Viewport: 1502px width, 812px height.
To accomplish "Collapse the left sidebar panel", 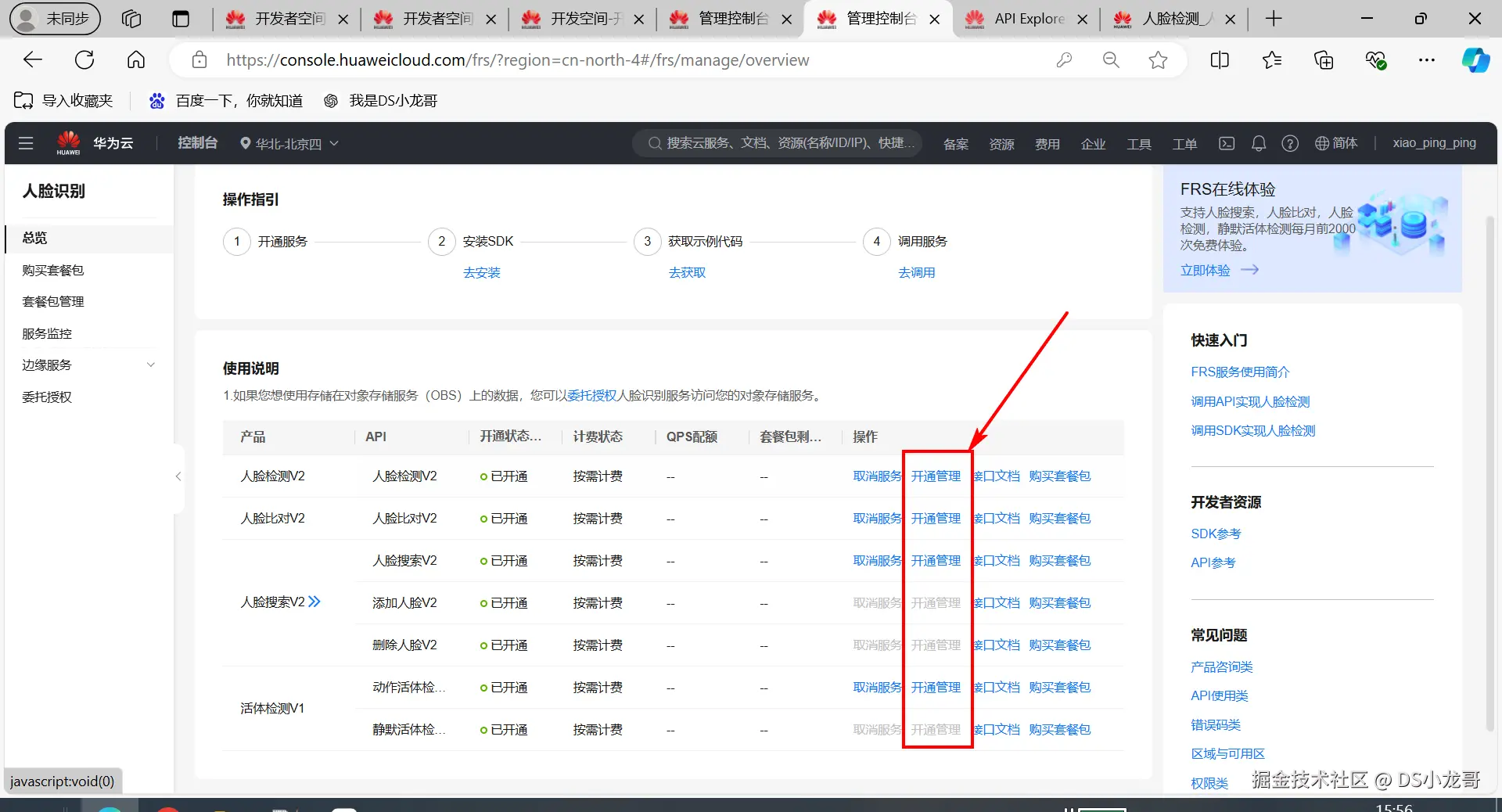I will [x=178, y=476].
